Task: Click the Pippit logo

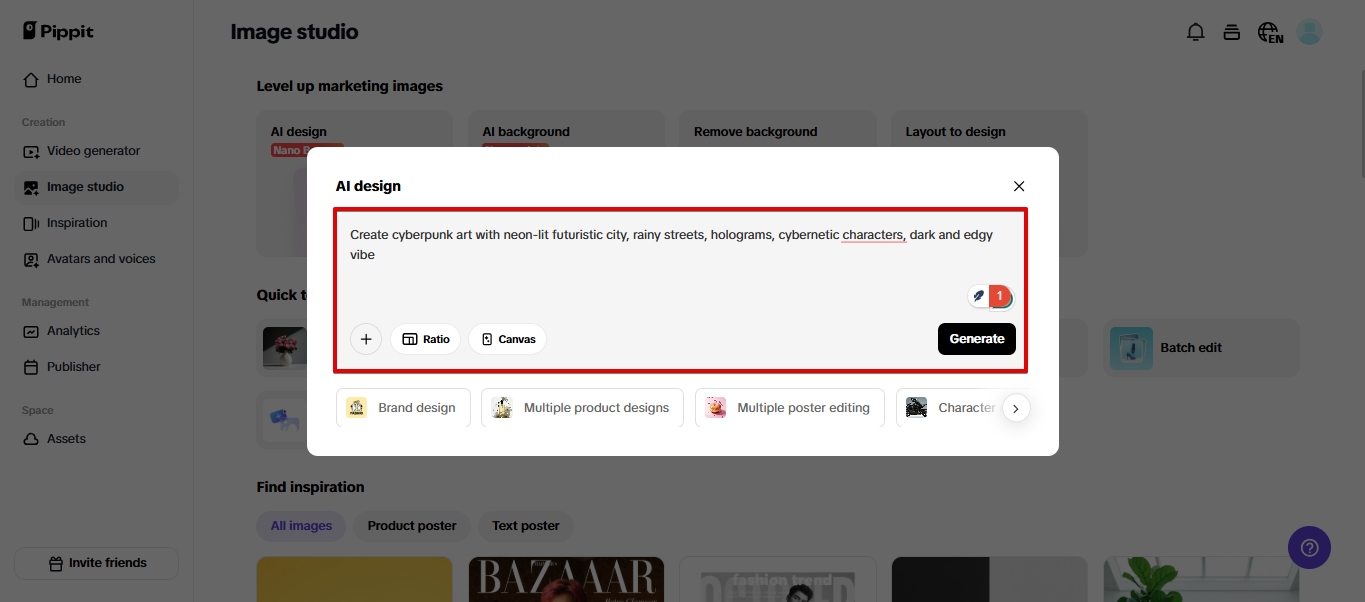Action: [61, 31]
